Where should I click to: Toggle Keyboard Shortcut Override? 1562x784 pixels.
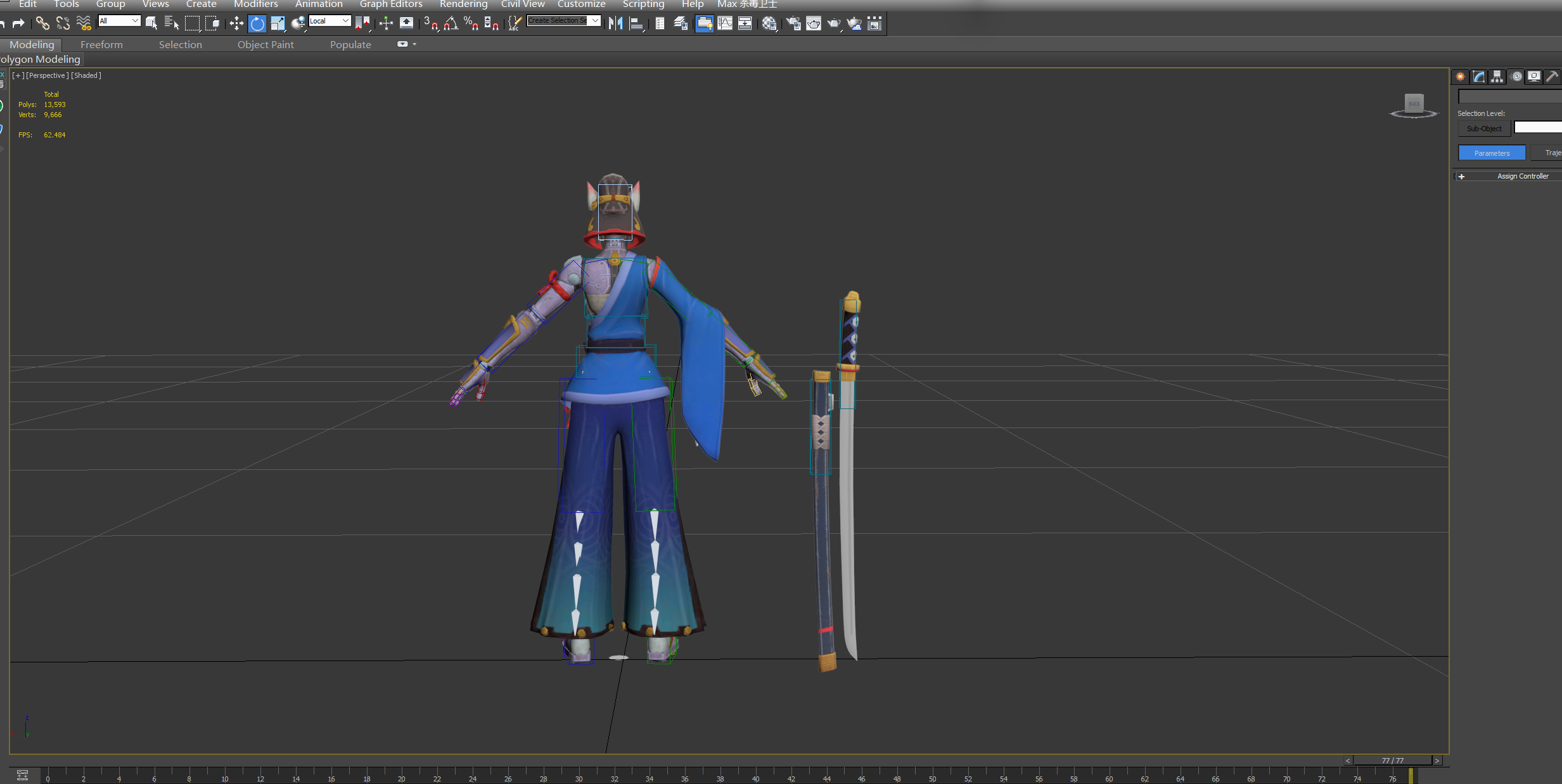coord(407,23)
